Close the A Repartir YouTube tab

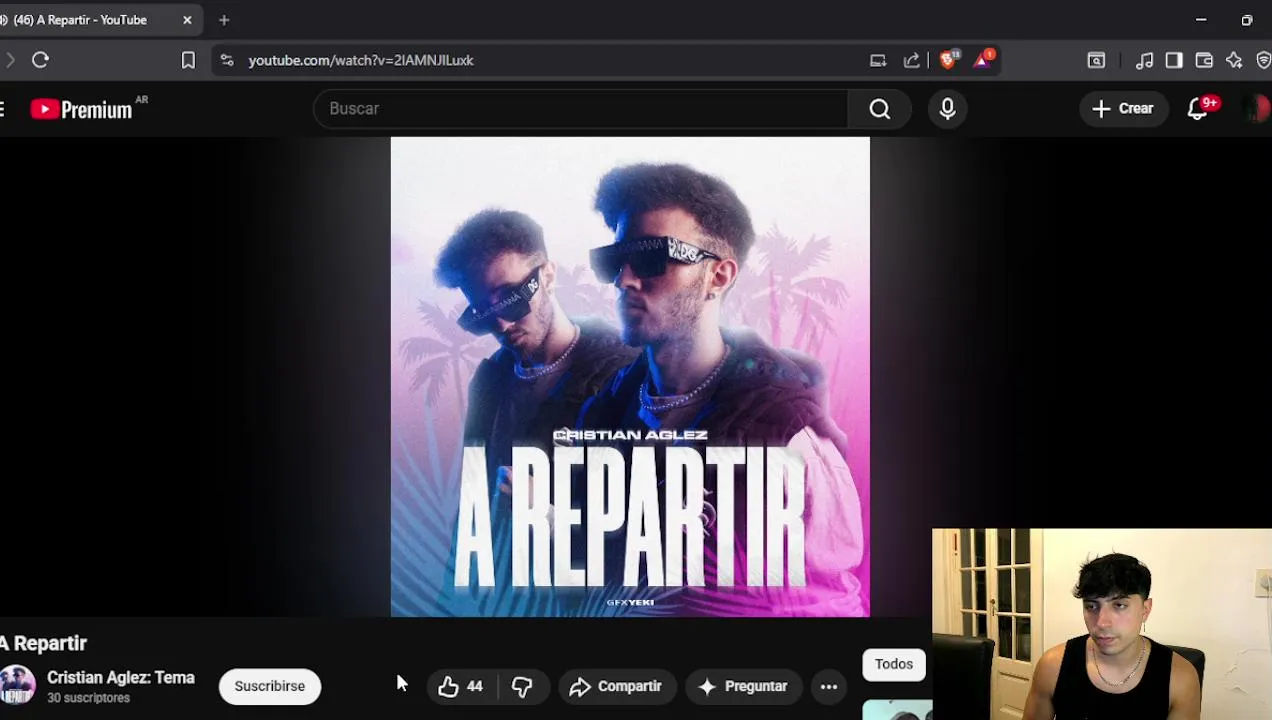coord(187,20)
